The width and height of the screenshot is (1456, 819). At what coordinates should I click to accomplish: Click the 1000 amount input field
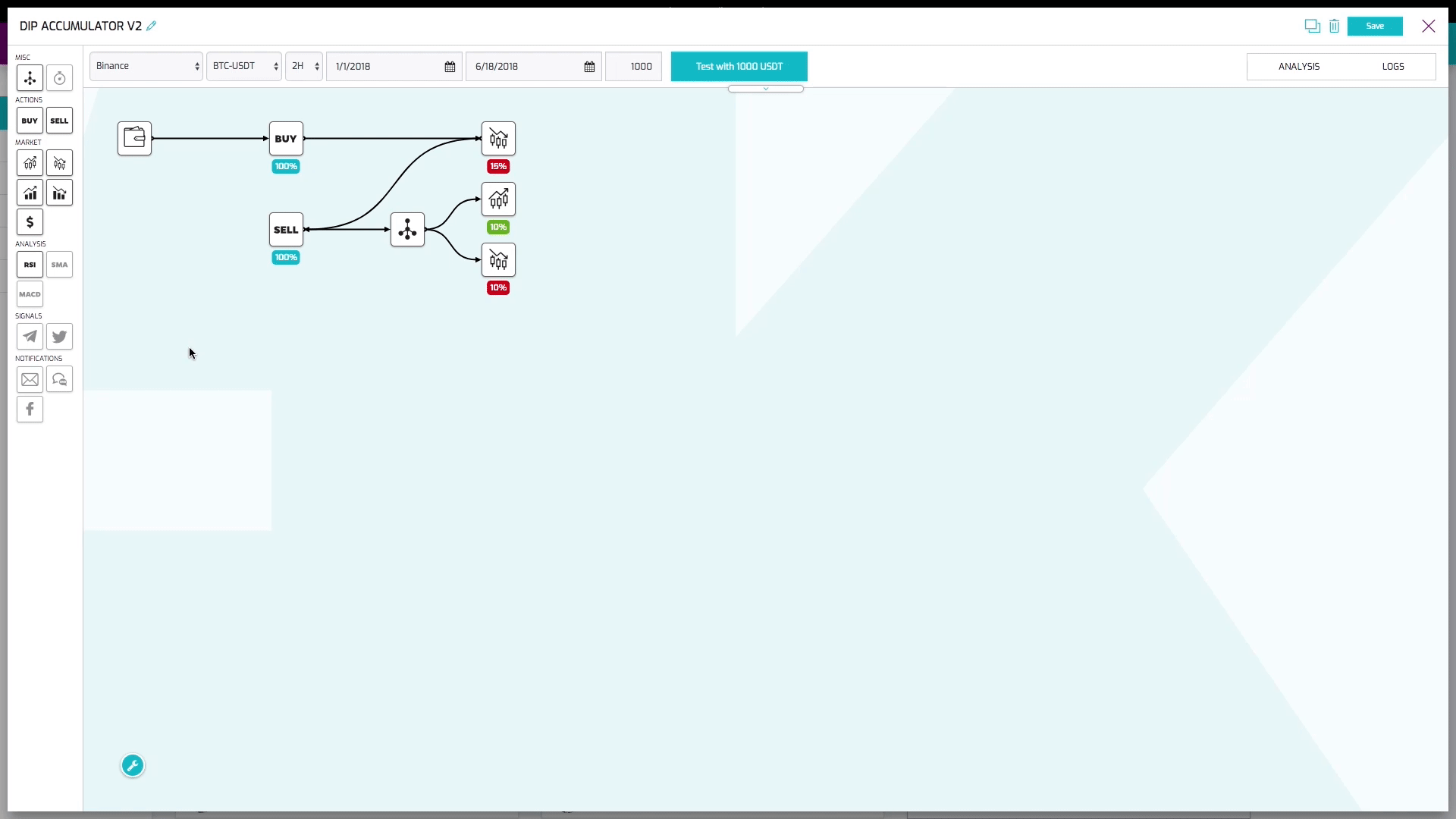point(633,67)
